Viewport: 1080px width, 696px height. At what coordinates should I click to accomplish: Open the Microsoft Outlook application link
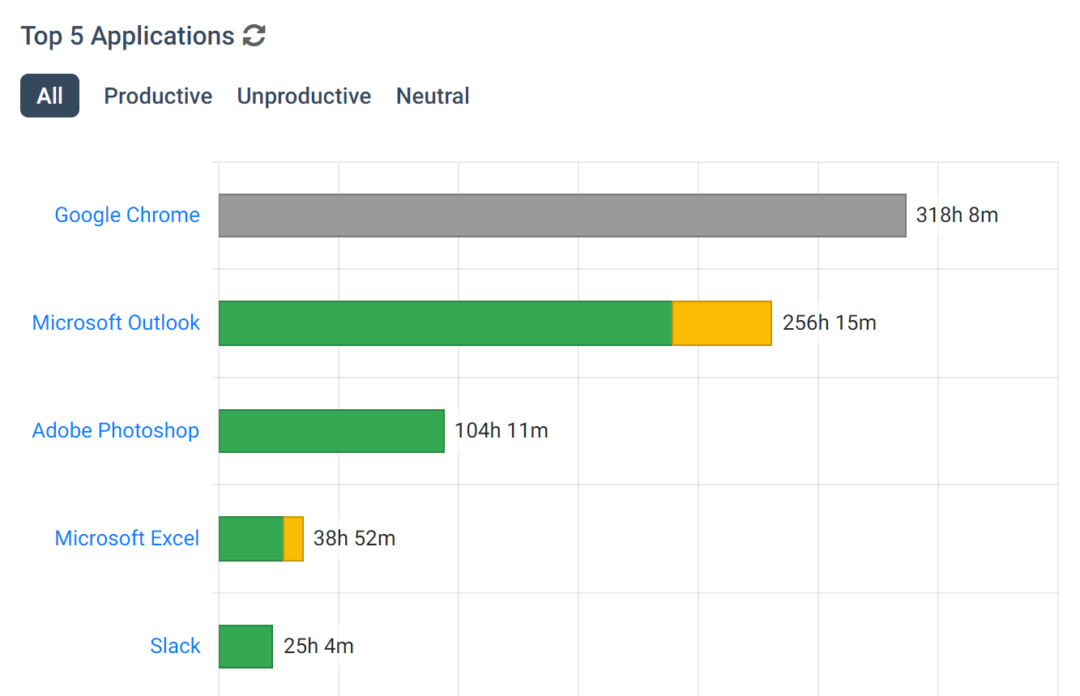(x=116, y=322)
